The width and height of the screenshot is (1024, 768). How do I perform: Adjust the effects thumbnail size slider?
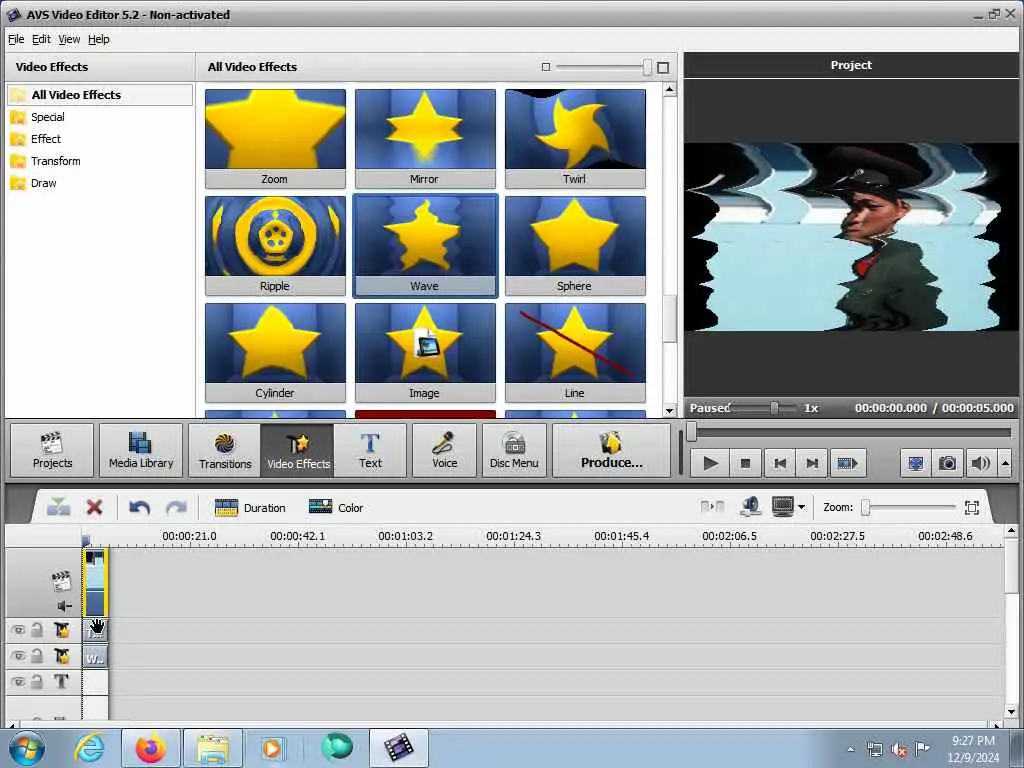click(x=647, y=67)
